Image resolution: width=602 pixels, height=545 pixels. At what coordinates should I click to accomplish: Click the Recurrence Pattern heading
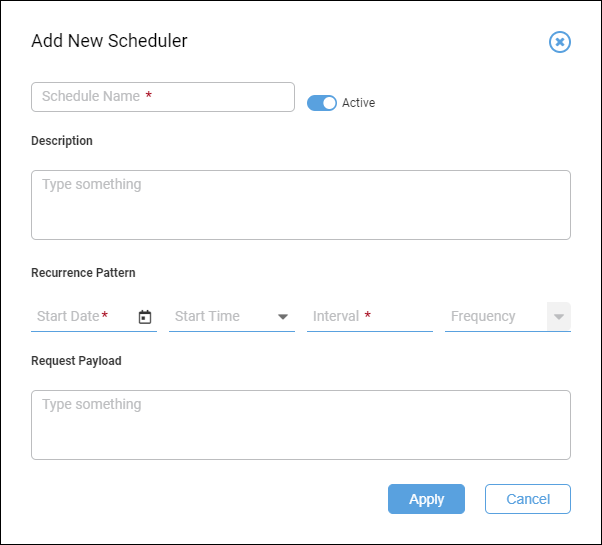(83, 273)
